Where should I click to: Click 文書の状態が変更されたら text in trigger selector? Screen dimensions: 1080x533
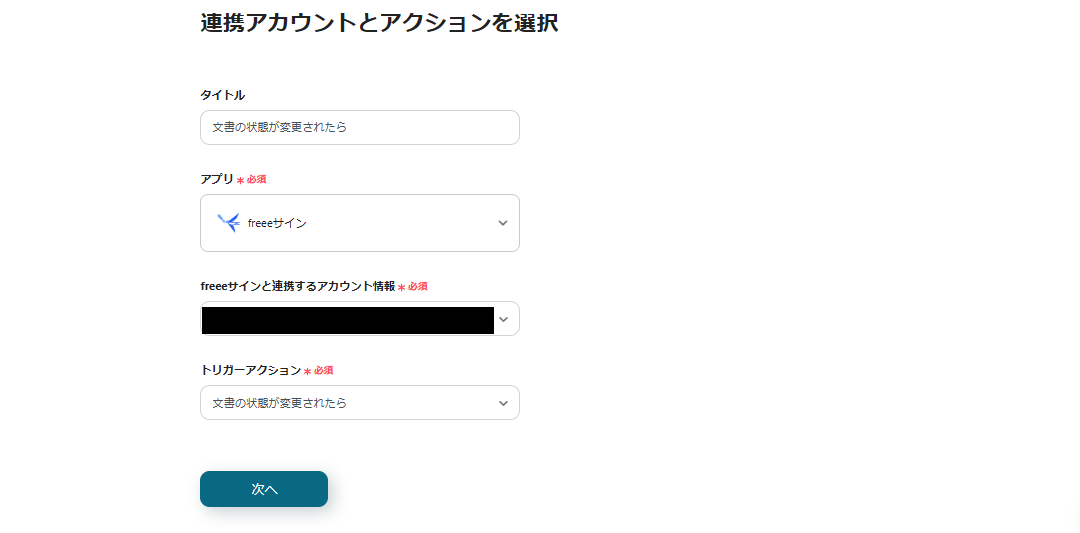pyautogui.click(x=280, y=403)
